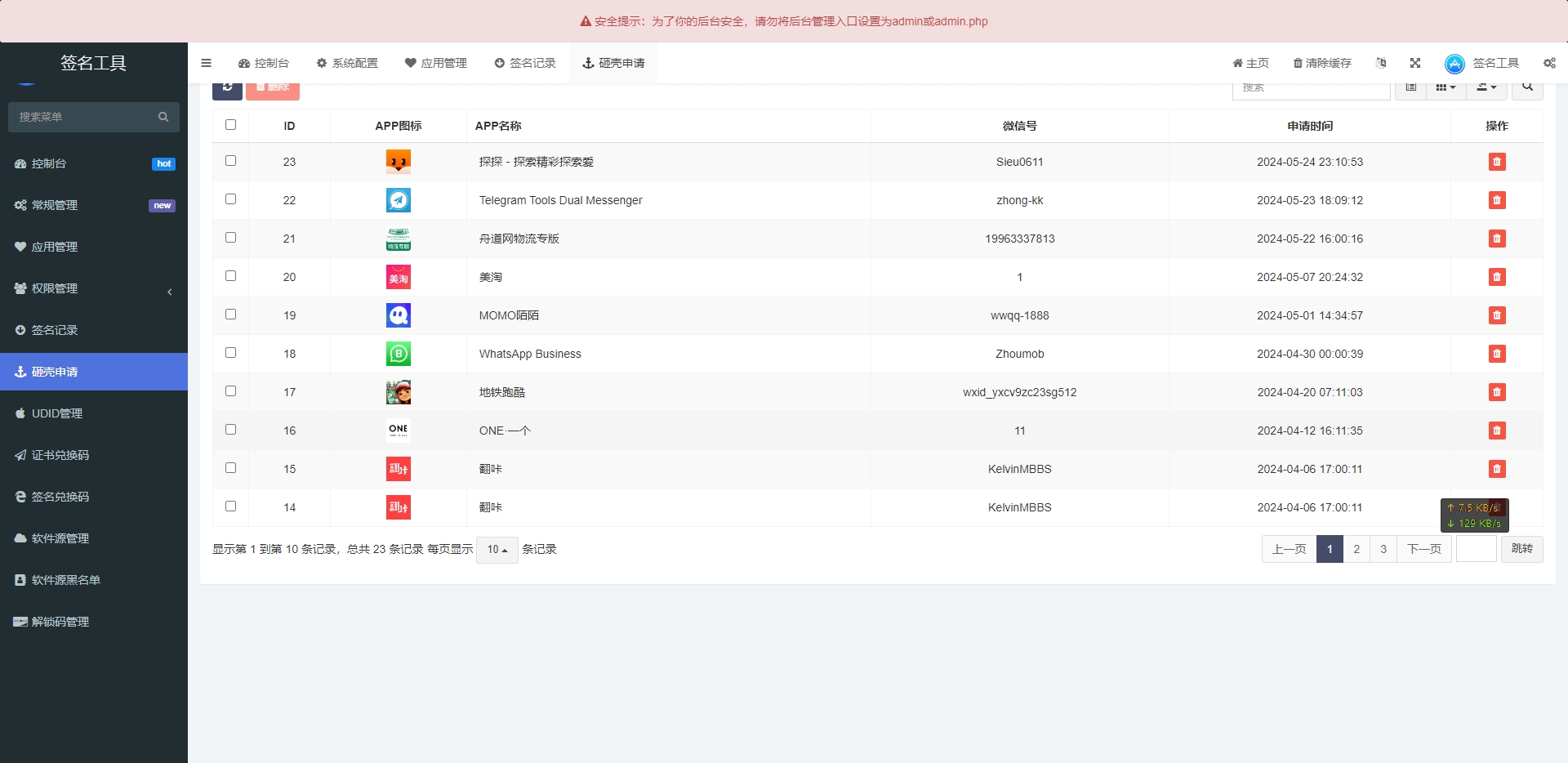This screenshot has width=1568, height=763.
Task: Open the column visibility grid dropdown
Action: pyautogui.click(x=1445, y=87)
